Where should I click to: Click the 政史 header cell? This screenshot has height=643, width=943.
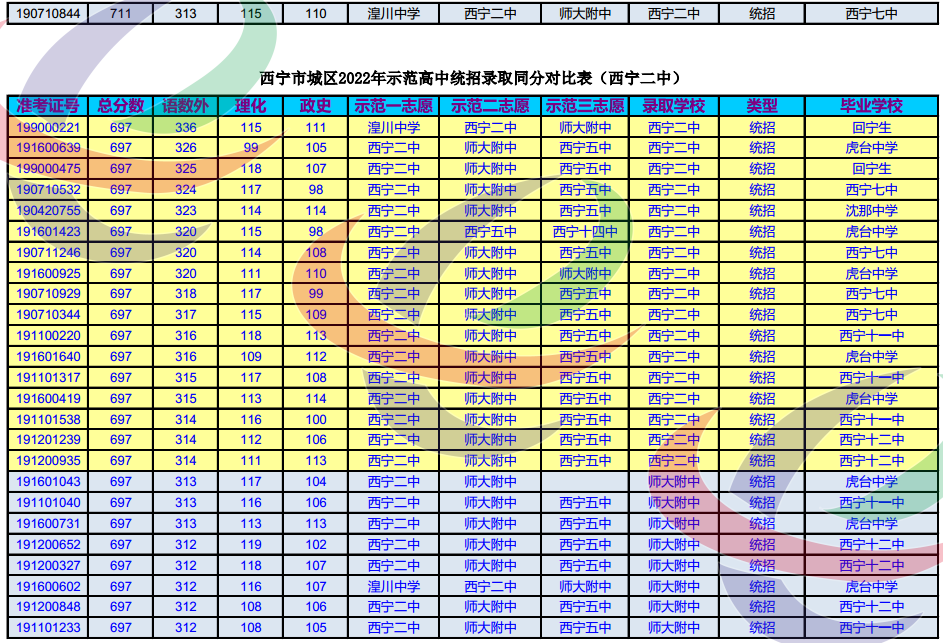pos(316,106)
